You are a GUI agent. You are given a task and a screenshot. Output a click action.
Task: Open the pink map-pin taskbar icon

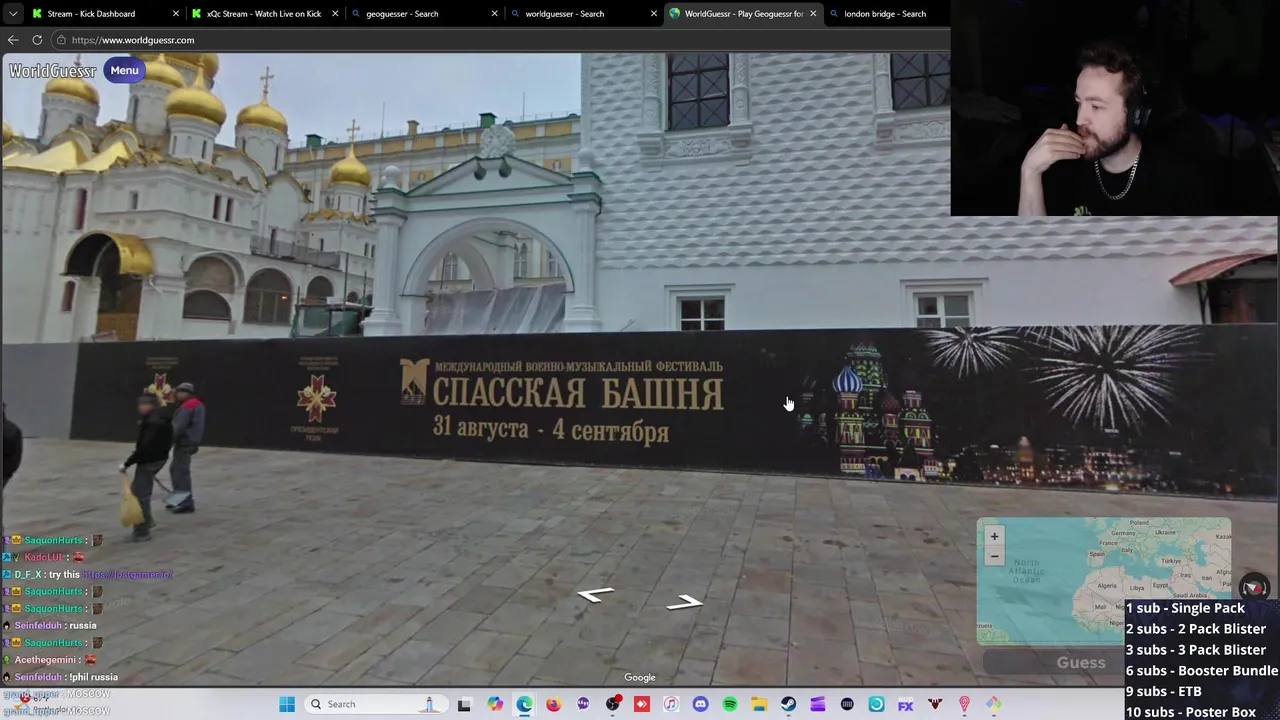[x=964, y=705]
